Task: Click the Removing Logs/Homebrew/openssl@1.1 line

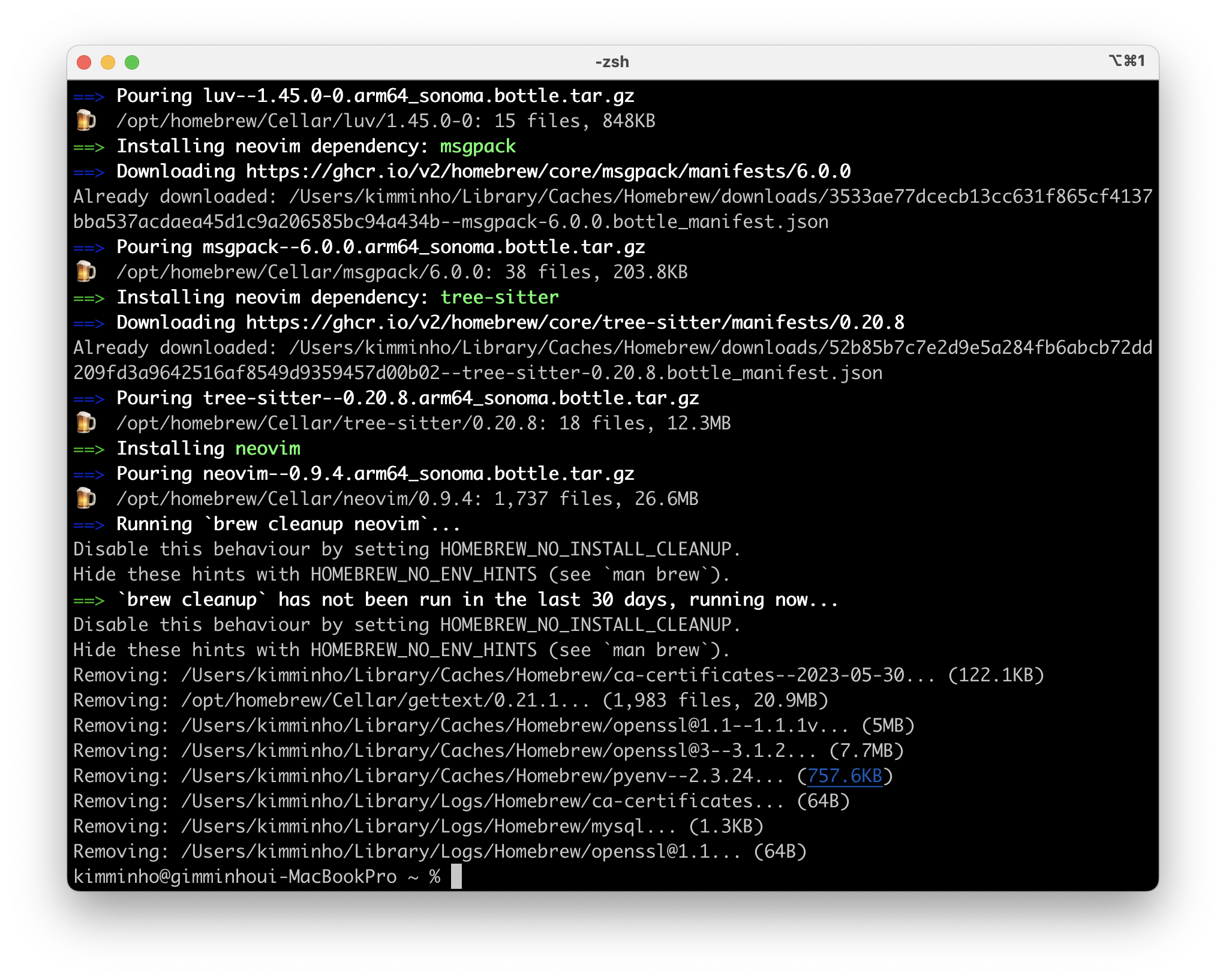Action: [x=440, y=852]
